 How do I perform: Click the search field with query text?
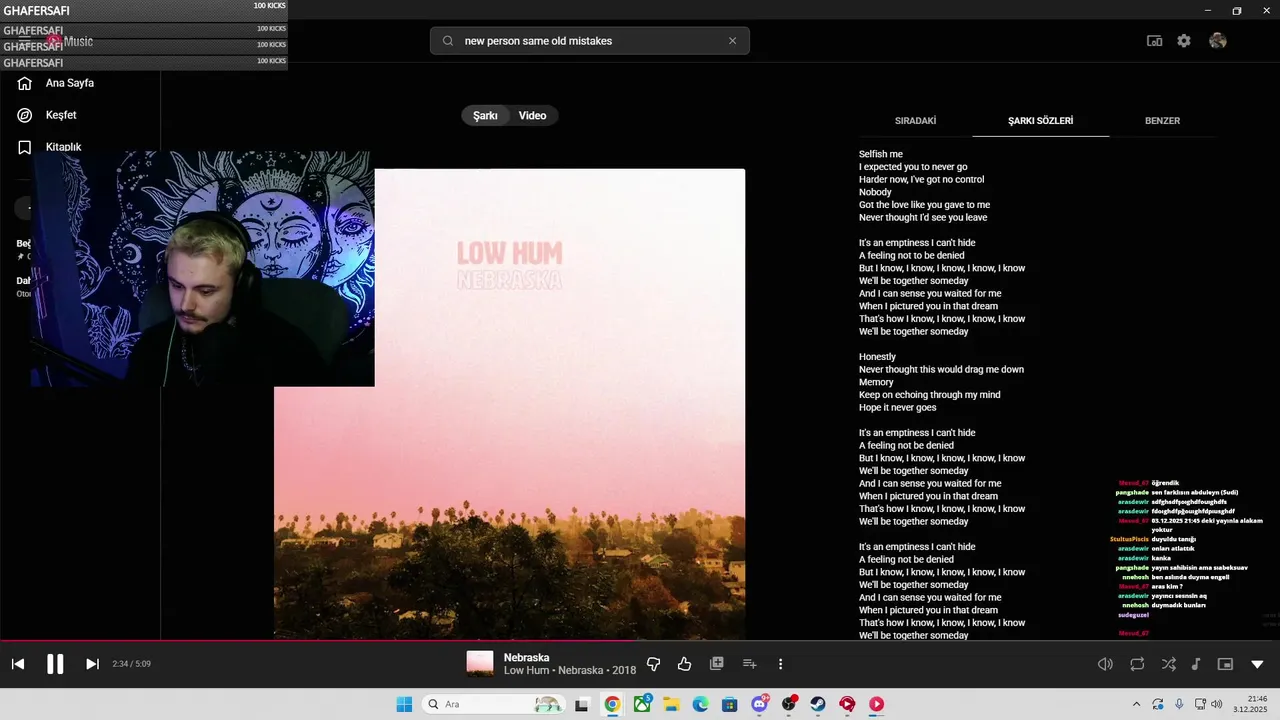tap(590, 41)
